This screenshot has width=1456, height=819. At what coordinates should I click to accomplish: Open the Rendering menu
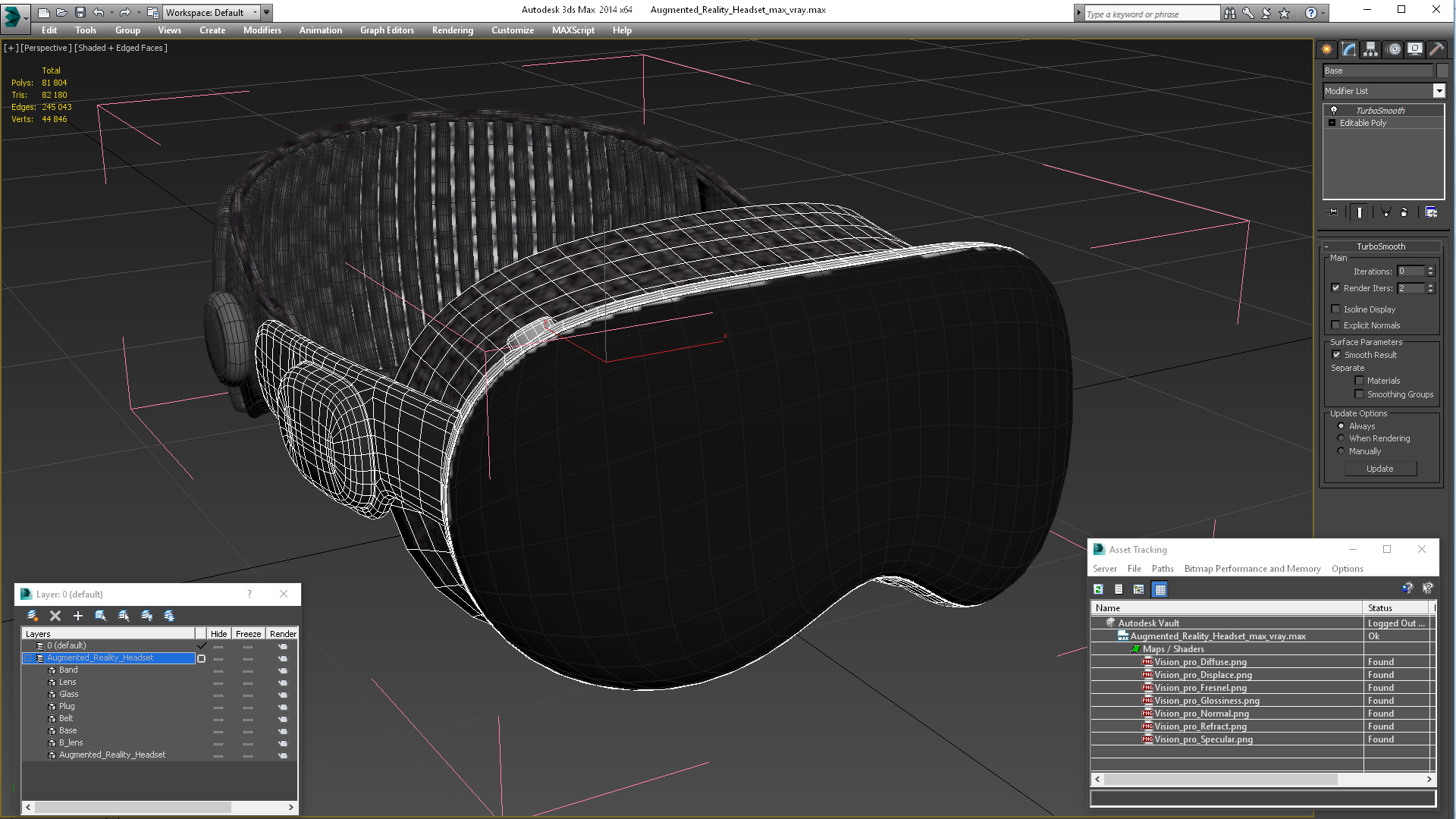coord(452,30)
